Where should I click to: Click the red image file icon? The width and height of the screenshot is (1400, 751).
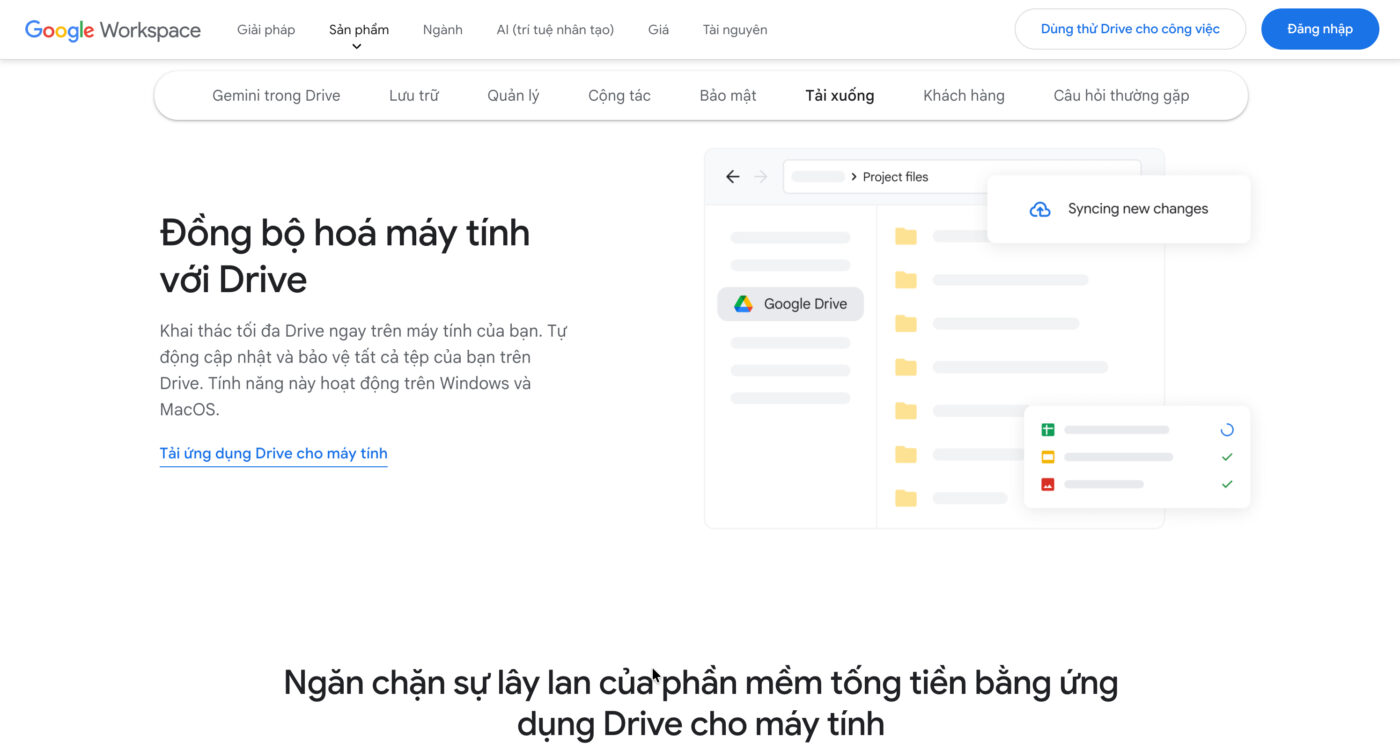[1048, 484]
